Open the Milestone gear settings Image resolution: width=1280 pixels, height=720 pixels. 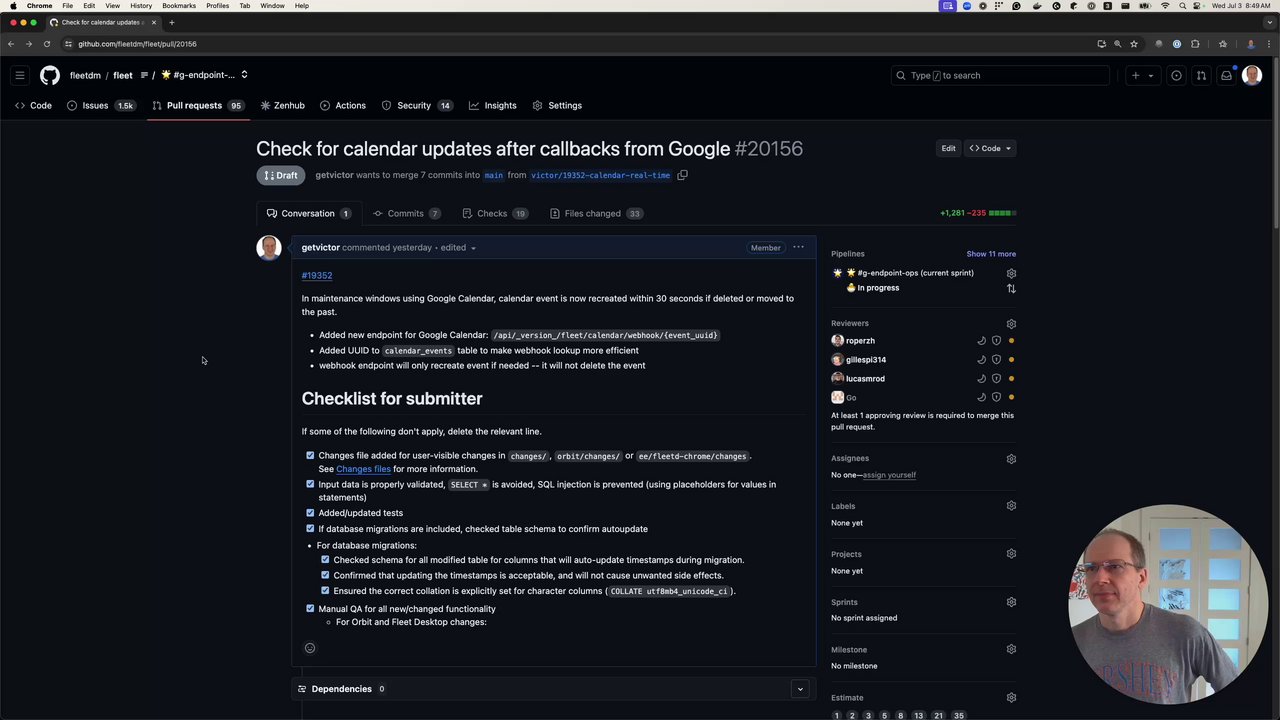click(x=1011, y=650)
